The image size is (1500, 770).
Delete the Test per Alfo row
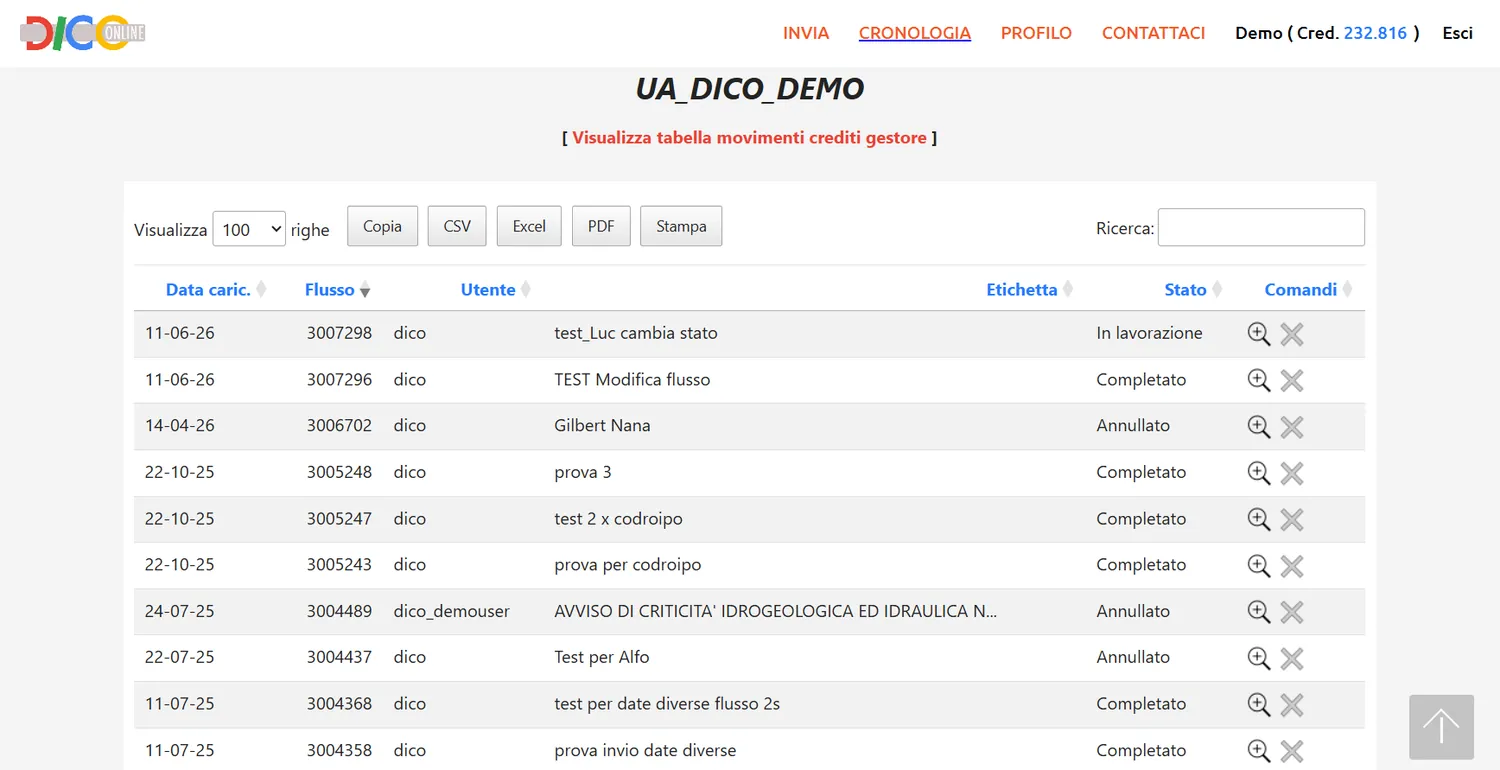coord(1292,658)
